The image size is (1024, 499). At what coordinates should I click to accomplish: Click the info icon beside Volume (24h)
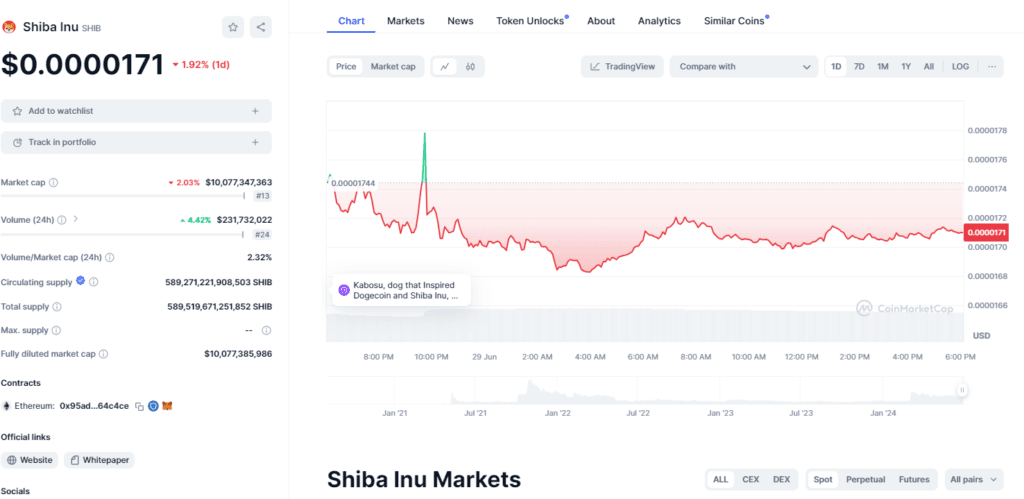[x=61, y=220]
